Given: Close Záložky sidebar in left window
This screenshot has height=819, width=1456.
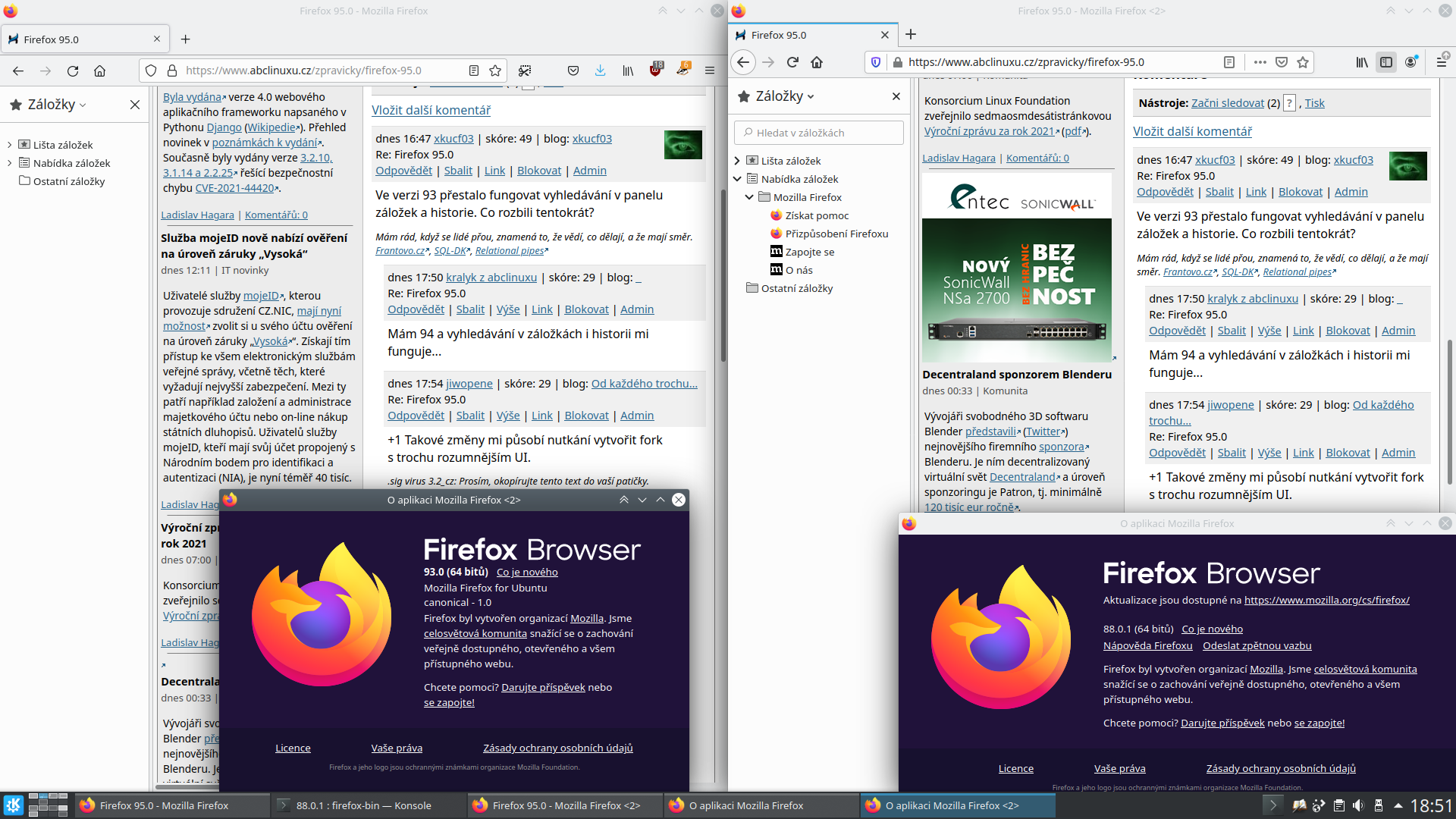Looking at the screenshot, I should (135, 105).
